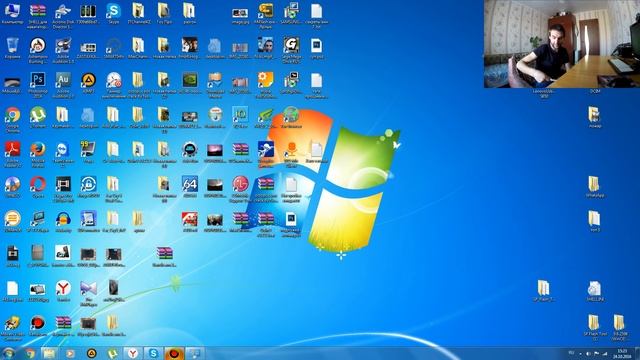Launch Windows Media Player from the taskbar

pyautogui.click(x=70, y=353)
